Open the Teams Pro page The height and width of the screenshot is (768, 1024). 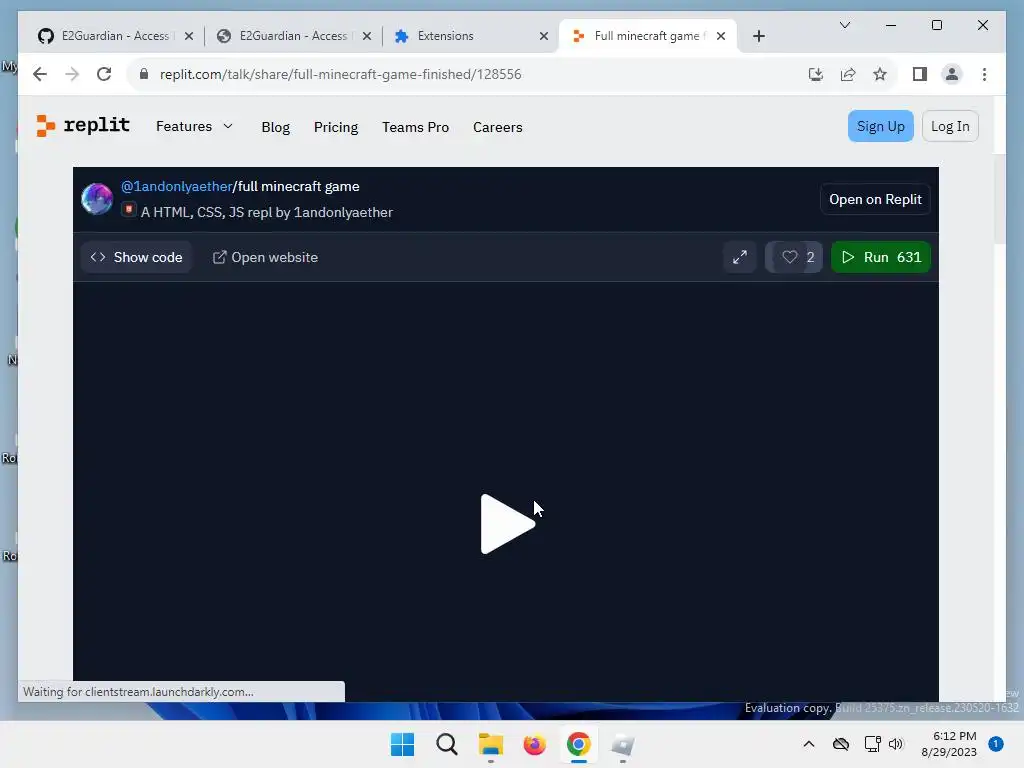point(415,127)
